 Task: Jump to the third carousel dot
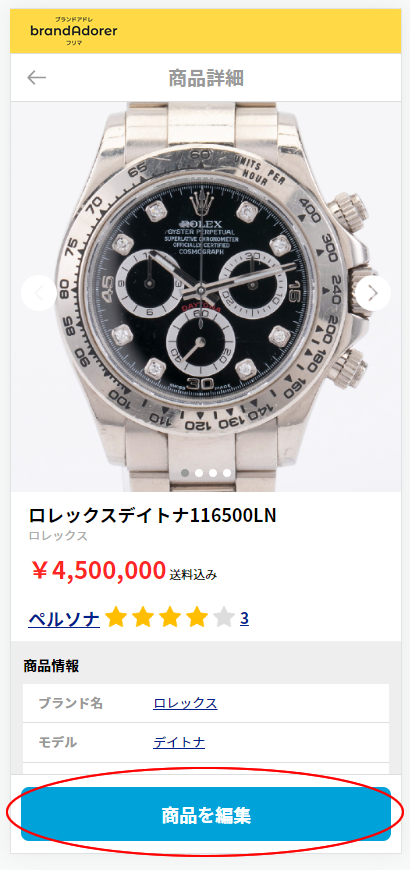click(213, 473)
